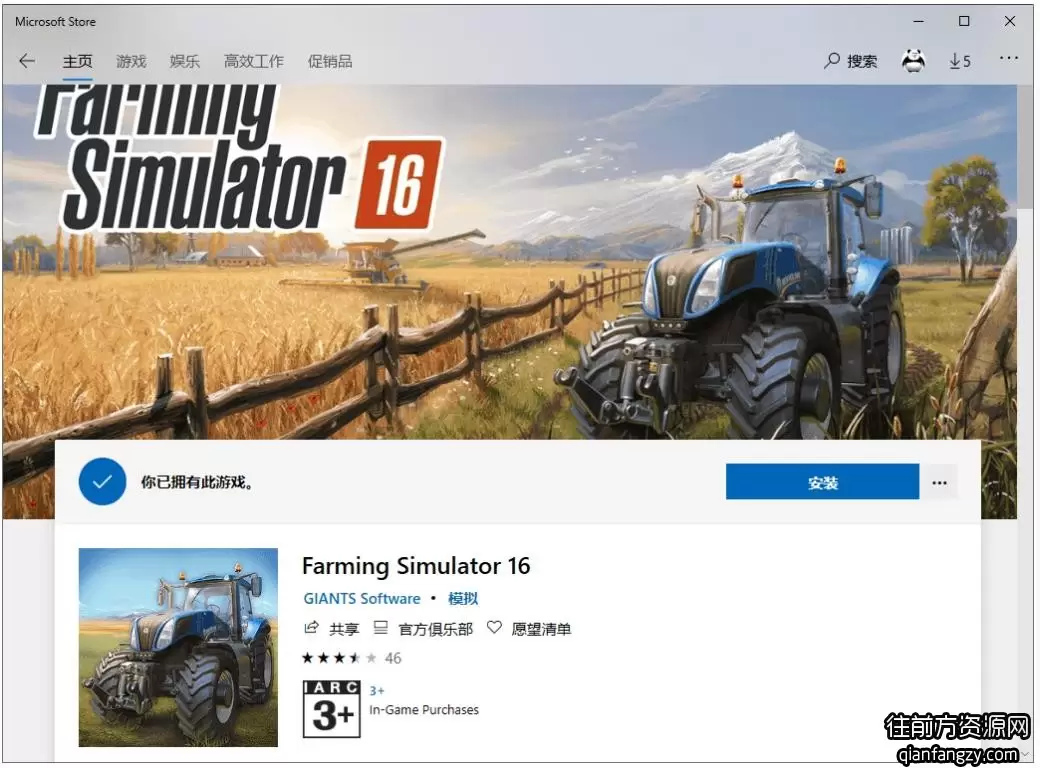Click the blue owned checkmark badge

[x=102, y=481]
